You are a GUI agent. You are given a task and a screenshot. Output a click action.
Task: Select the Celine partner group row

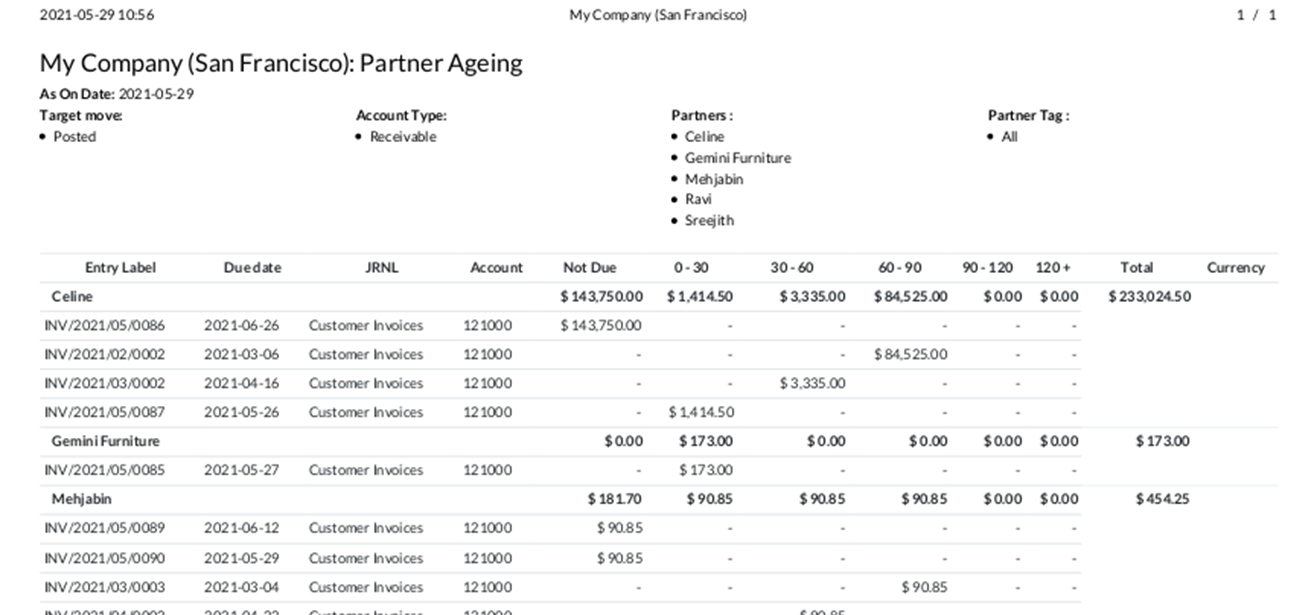72,297
